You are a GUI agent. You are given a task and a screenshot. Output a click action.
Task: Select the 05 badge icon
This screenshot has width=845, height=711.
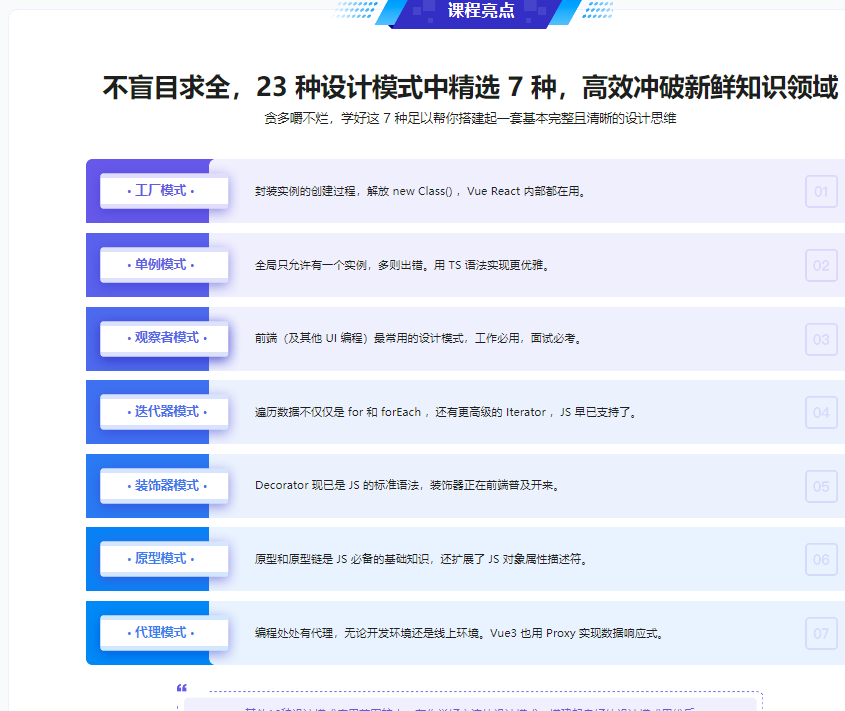(821, 486)
